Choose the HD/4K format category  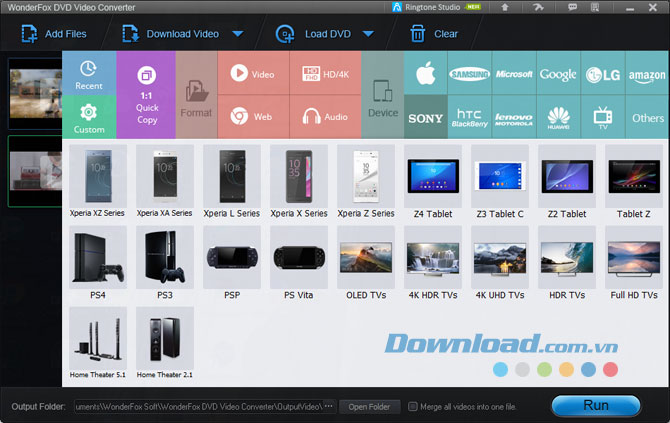pyautogui.click(x=326, y=73)
